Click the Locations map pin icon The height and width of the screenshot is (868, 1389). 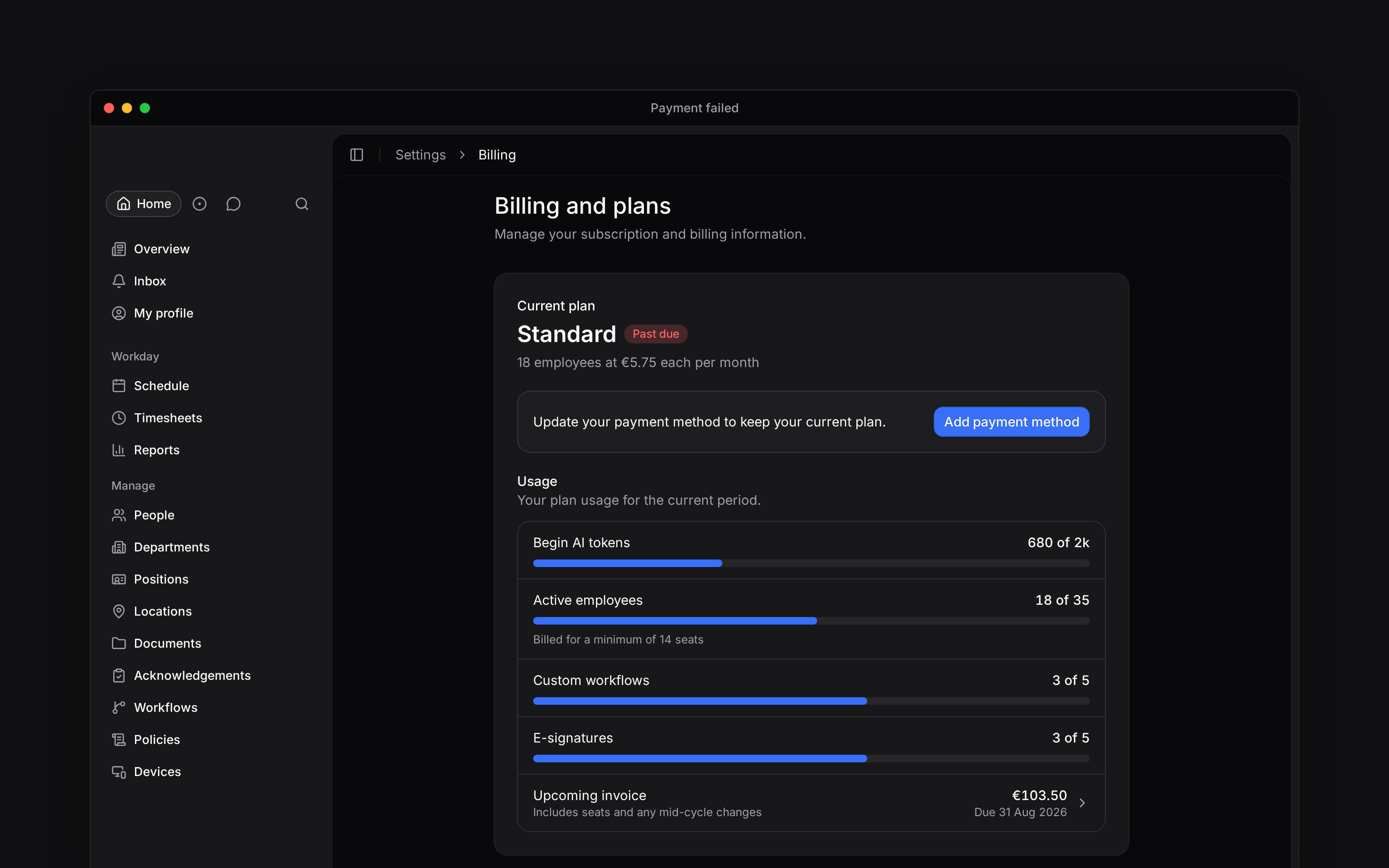[x=119, y=611]
